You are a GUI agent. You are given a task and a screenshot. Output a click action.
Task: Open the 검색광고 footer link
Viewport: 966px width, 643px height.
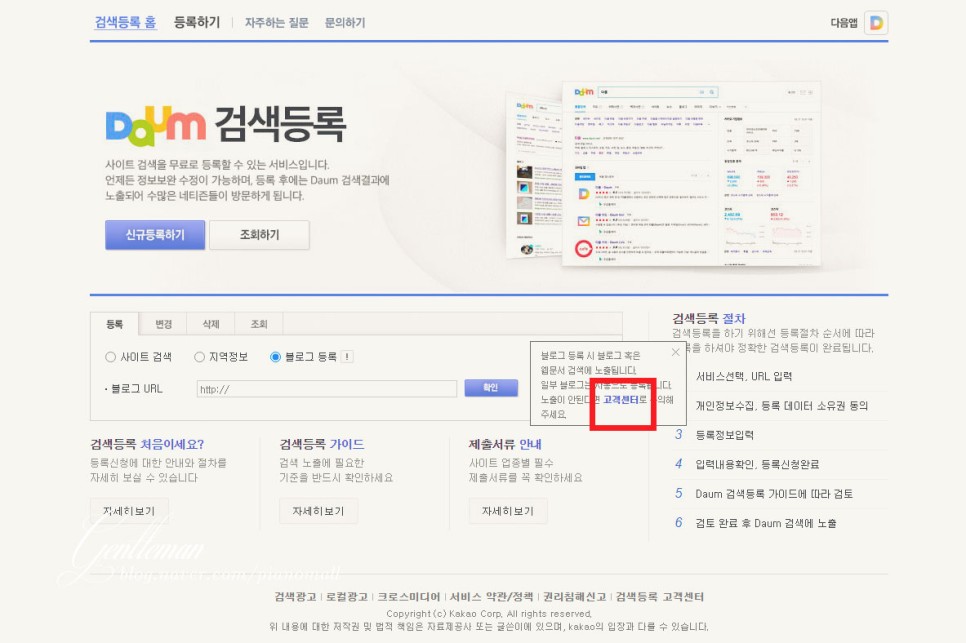(295, 596)
